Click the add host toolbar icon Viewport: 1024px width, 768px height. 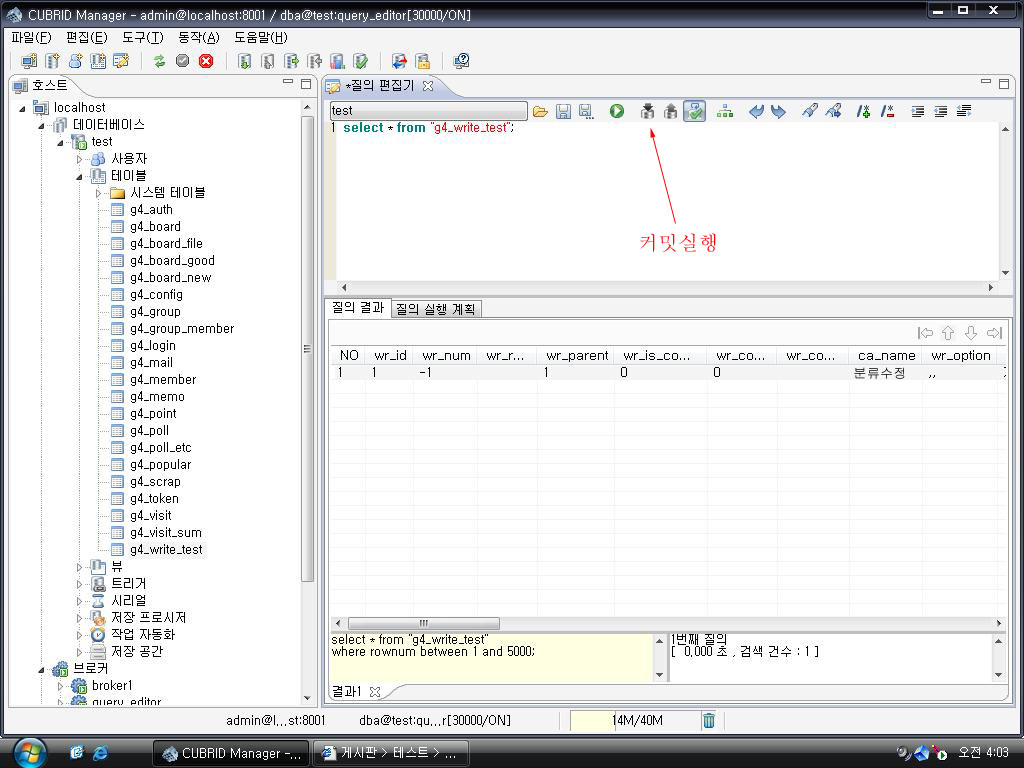click(x=29, y=61)
